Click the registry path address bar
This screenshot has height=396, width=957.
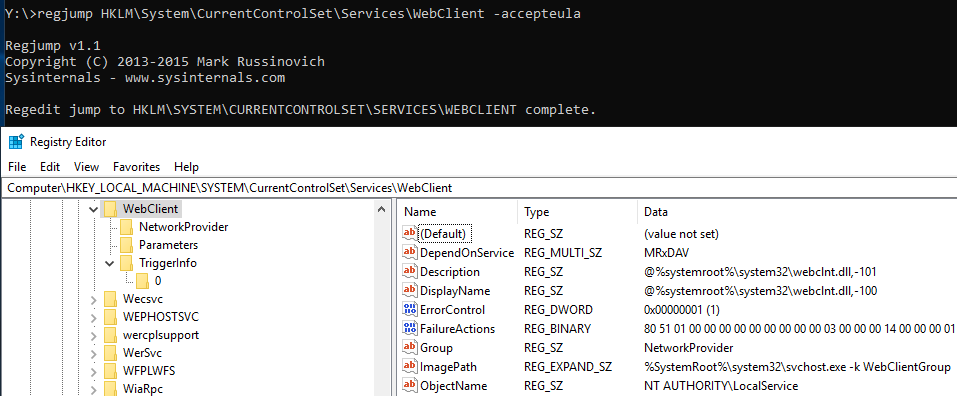pos(478,187)
